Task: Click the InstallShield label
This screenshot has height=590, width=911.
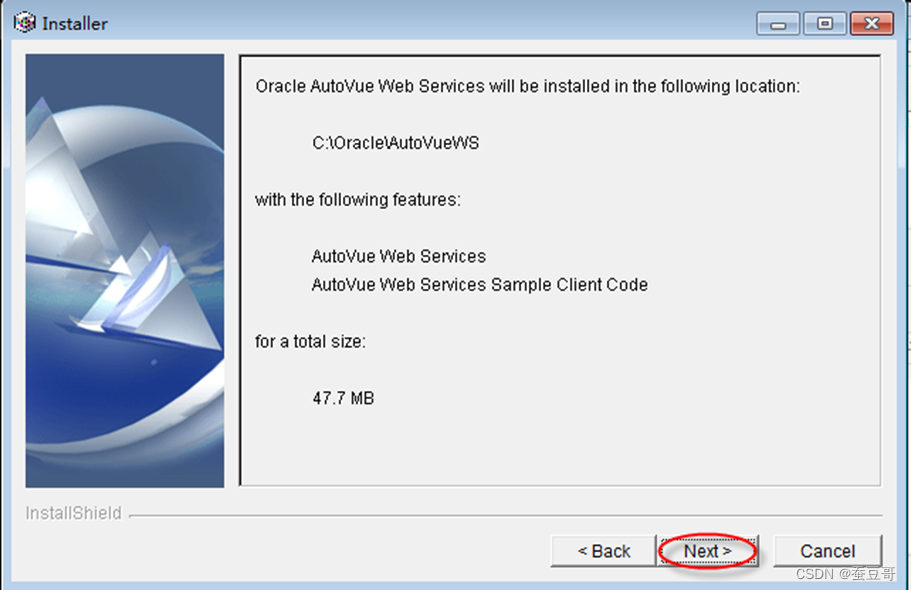Action: (x=73, y=513)
